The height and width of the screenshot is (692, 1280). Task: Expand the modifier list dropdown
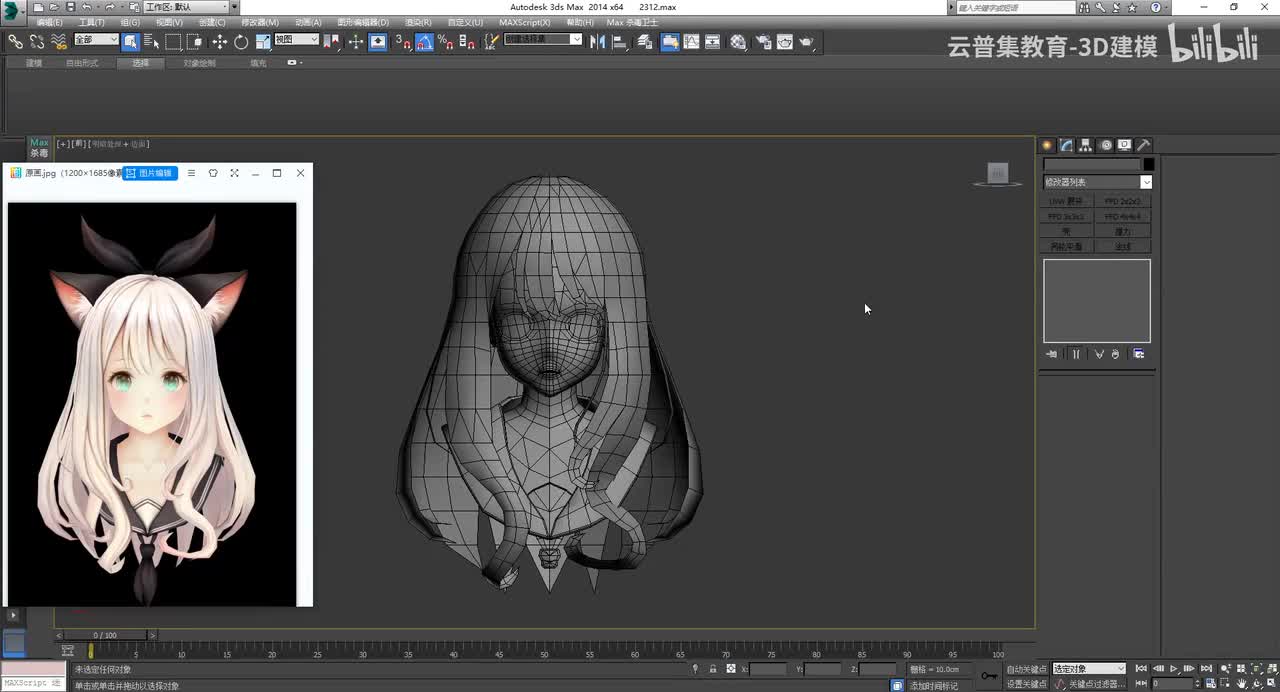click(1146, 182)
